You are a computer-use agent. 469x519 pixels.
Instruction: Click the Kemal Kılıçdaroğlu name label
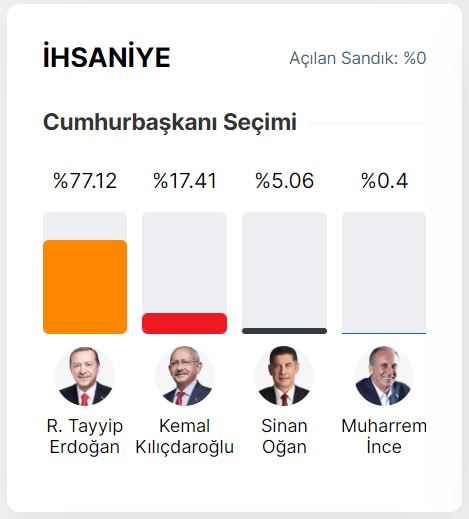(x=185, y=436)
